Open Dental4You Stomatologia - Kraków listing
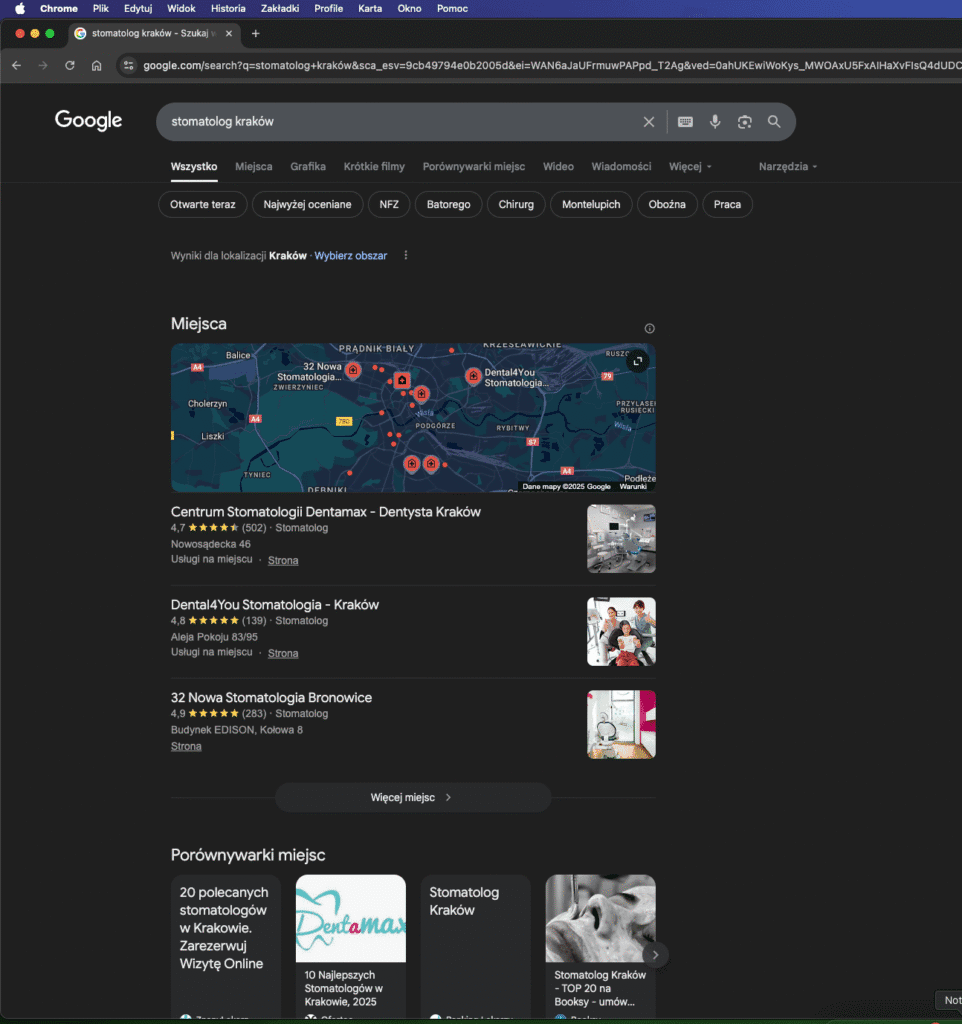This screenshot has width=962, height=1024. (x=274, y=605)
